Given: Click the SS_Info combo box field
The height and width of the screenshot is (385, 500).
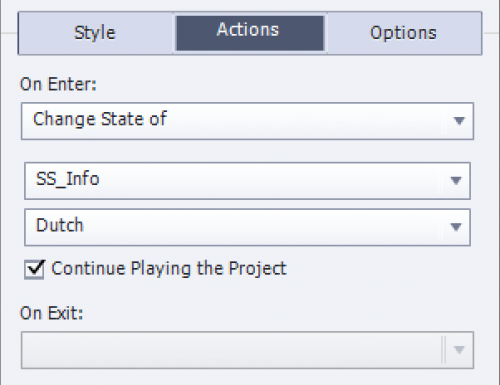Looking at the screenshot, I should [x=247, y=181].
